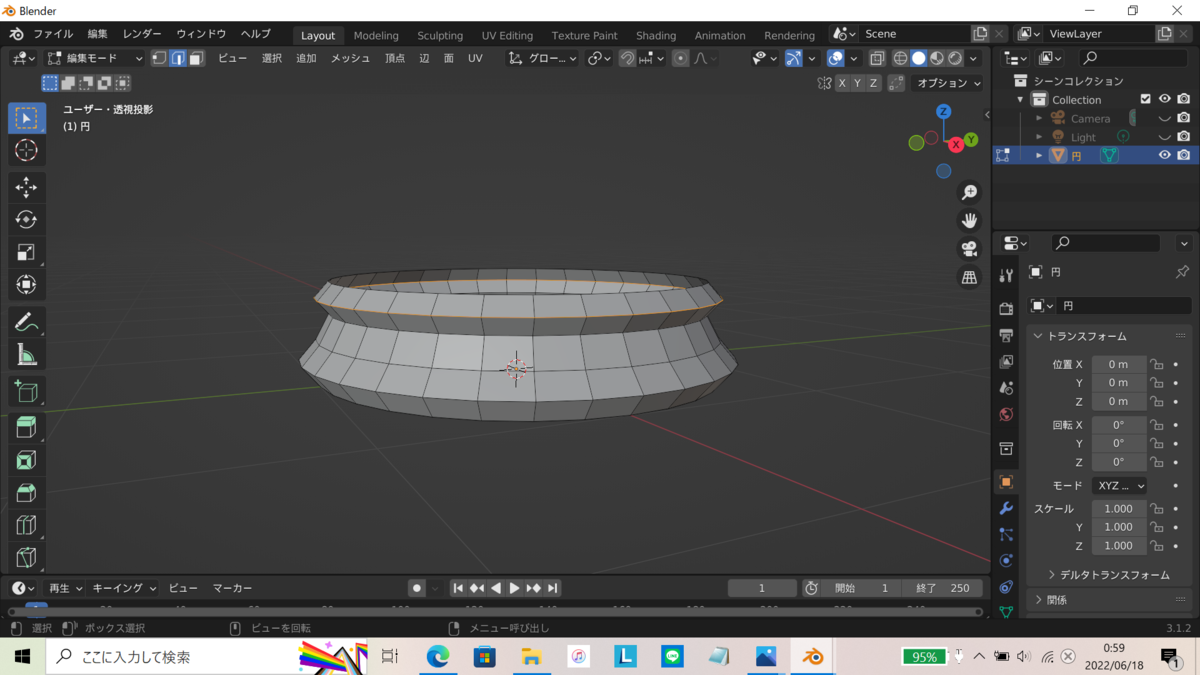Screen dimensions: 1200x675
Task: Toggle mirror X axis button
Action: pos(842,83)
